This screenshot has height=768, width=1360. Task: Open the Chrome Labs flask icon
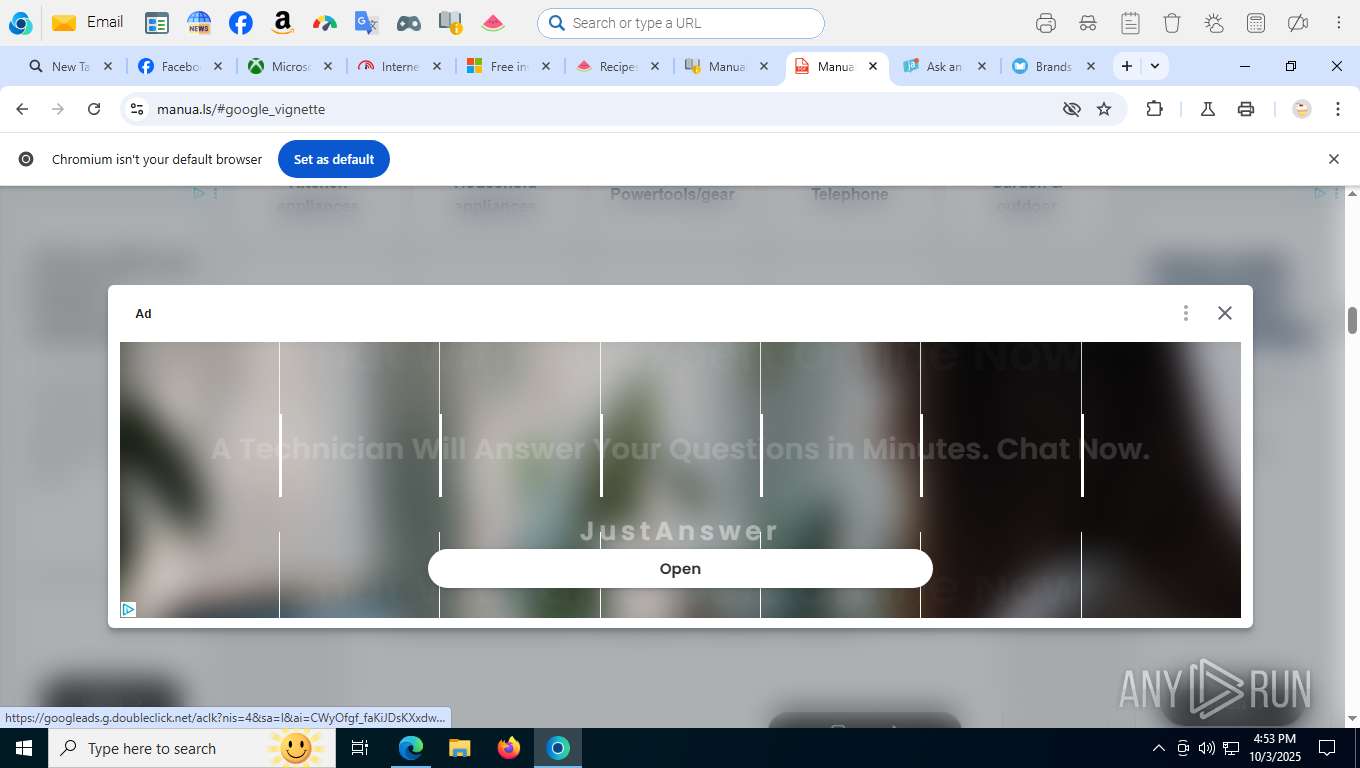pyautogui.click(x=1208, y=109)
